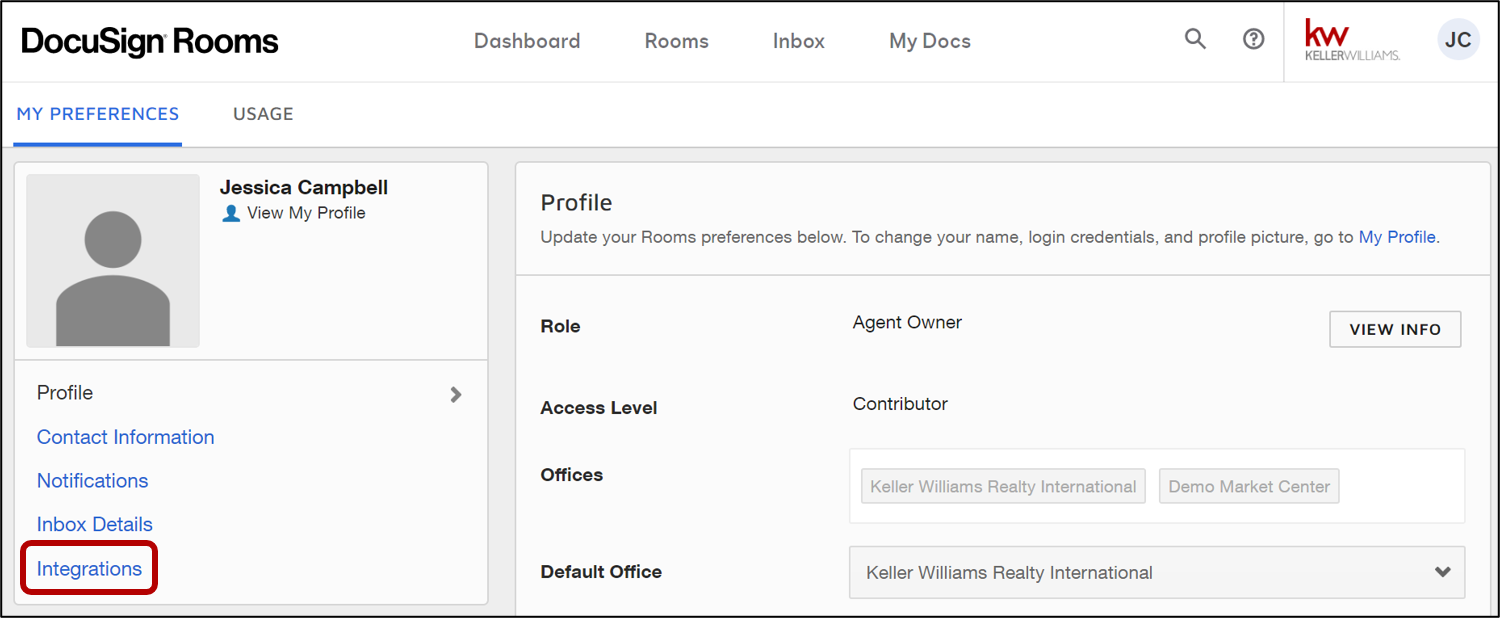The height and width of the screenshot is (618, 1500).
Task: Click the Keller Williams Realty International office tag
Action: pos(1003,487)
